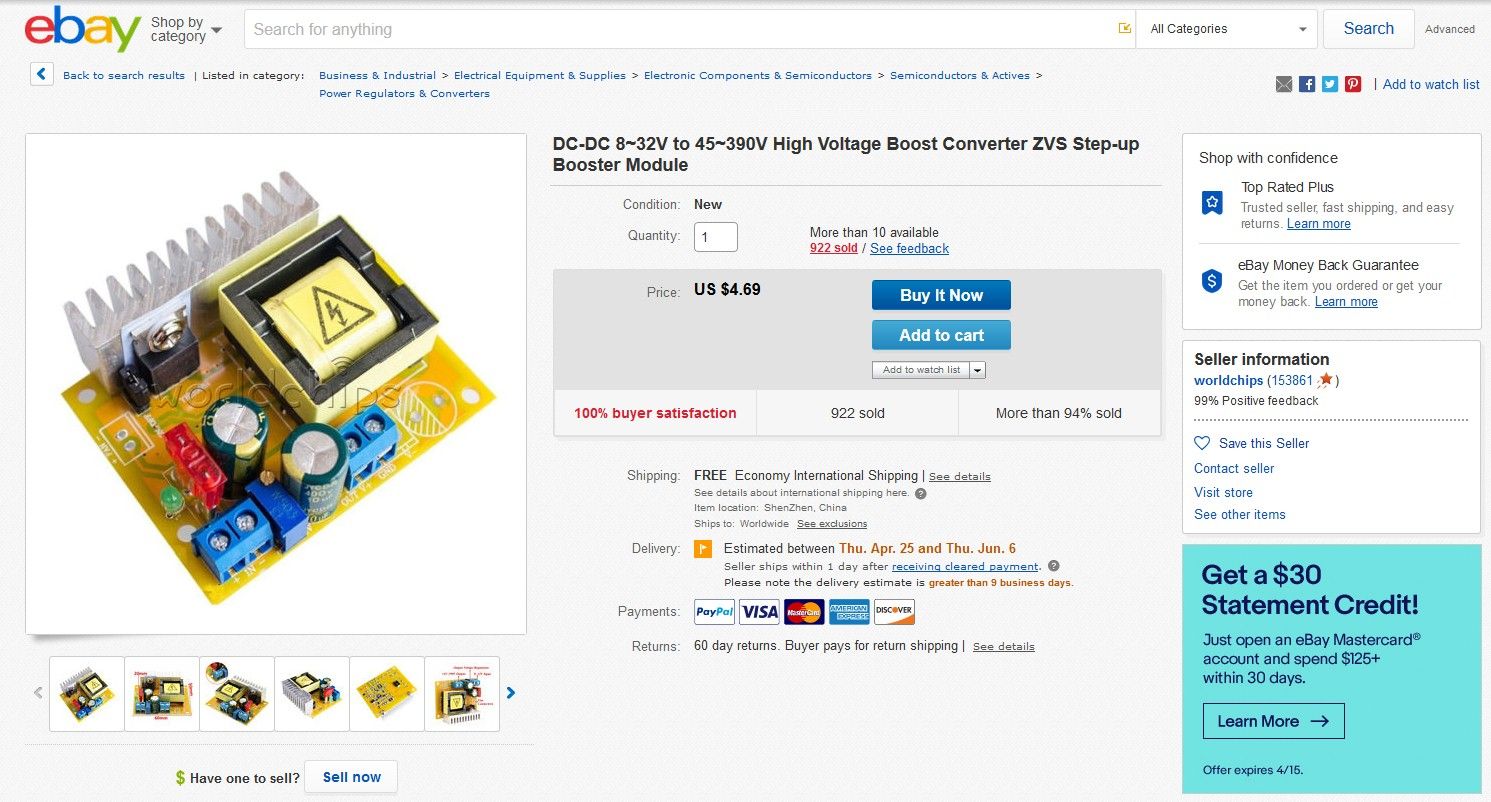
Task: Click the saved searches icon in search bar
Action: pyautogui.click(x=1125, y=29)
